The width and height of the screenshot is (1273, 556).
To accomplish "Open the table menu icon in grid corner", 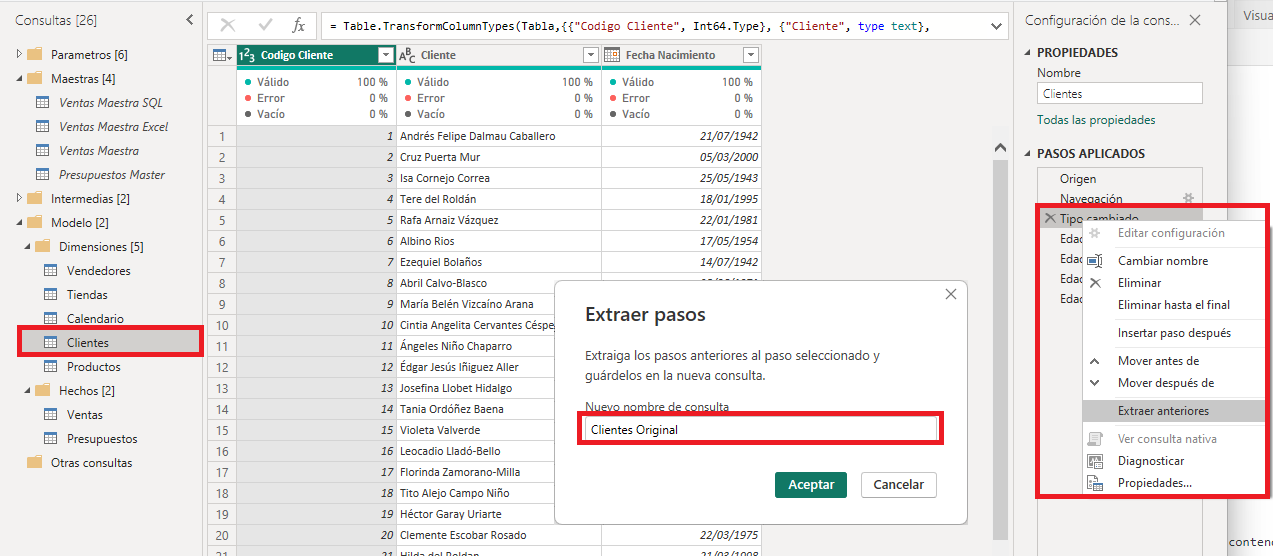I will pyautogui.click(x=221, y=56).
